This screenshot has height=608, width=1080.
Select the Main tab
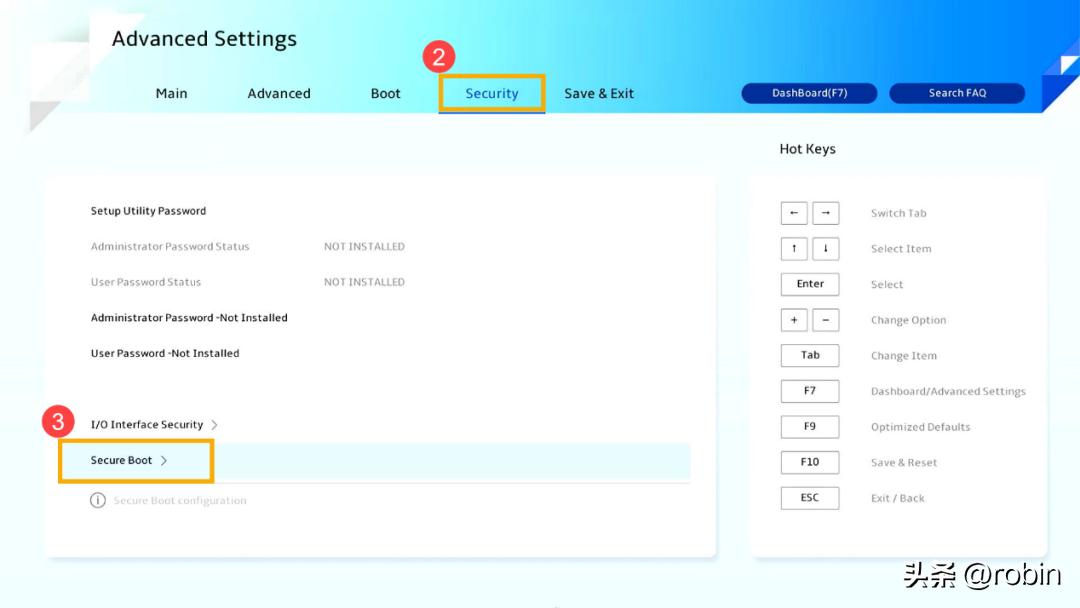tap(171, 93)
